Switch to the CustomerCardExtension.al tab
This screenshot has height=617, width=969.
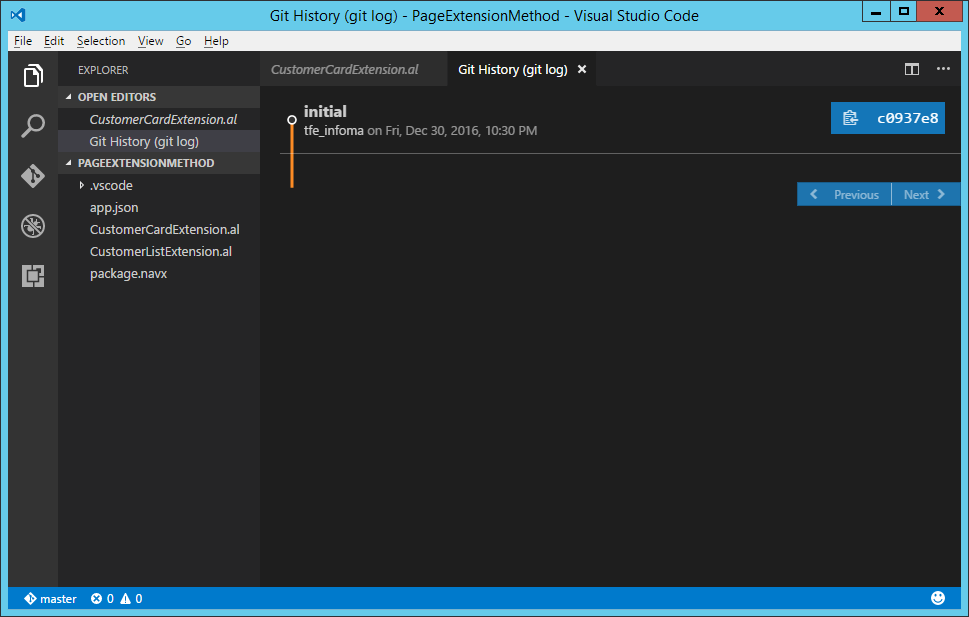pos(344,69)
